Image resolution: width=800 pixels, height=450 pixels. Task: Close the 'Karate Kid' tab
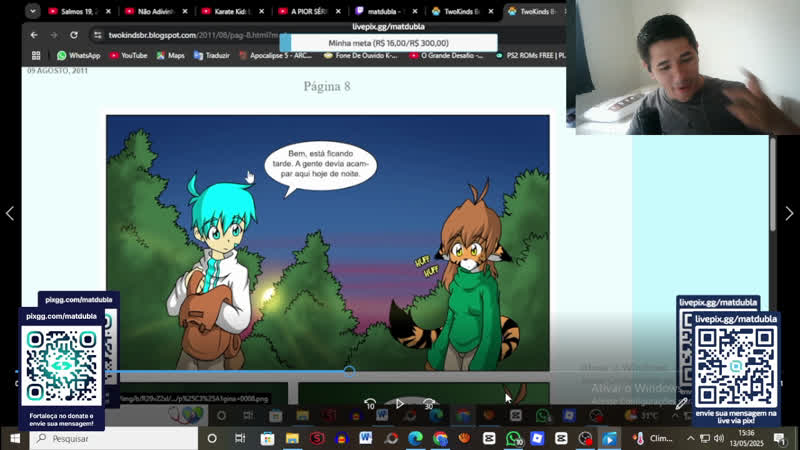(x=261, y=11)
